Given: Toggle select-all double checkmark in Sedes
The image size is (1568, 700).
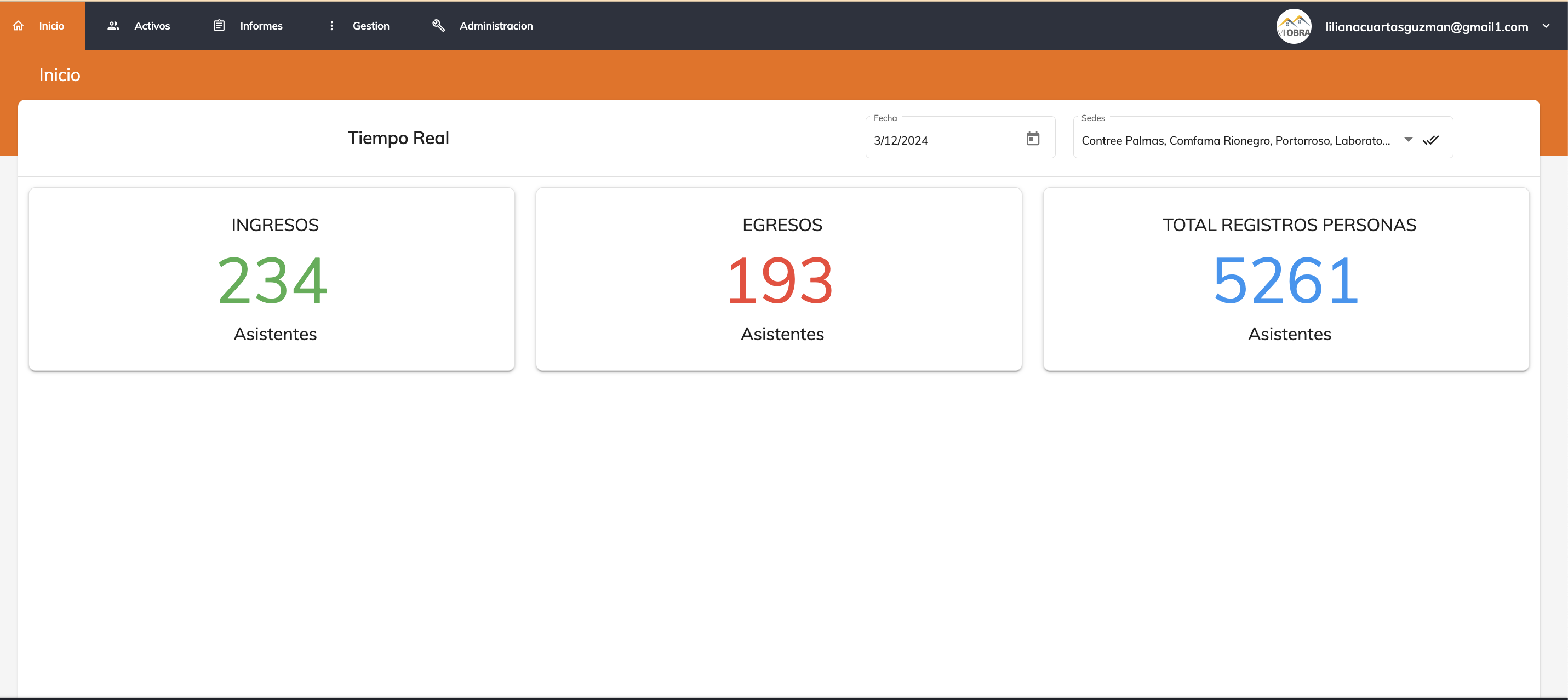Looking at the screenshot, I should click(x=1430, y=140).
